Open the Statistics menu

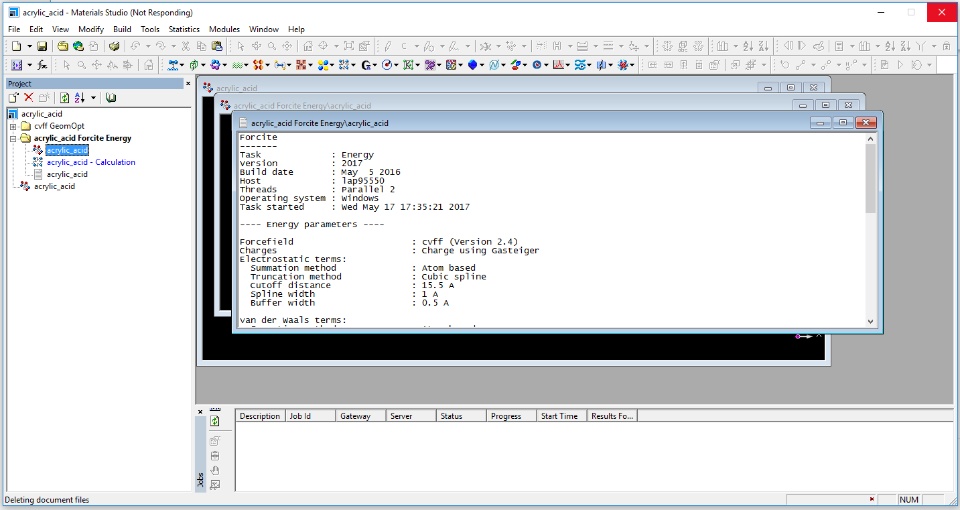click(184, 29)
